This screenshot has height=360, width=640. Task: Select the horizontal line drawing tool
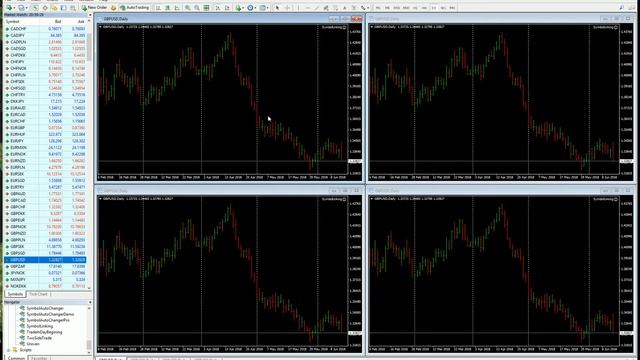[308, 8]
